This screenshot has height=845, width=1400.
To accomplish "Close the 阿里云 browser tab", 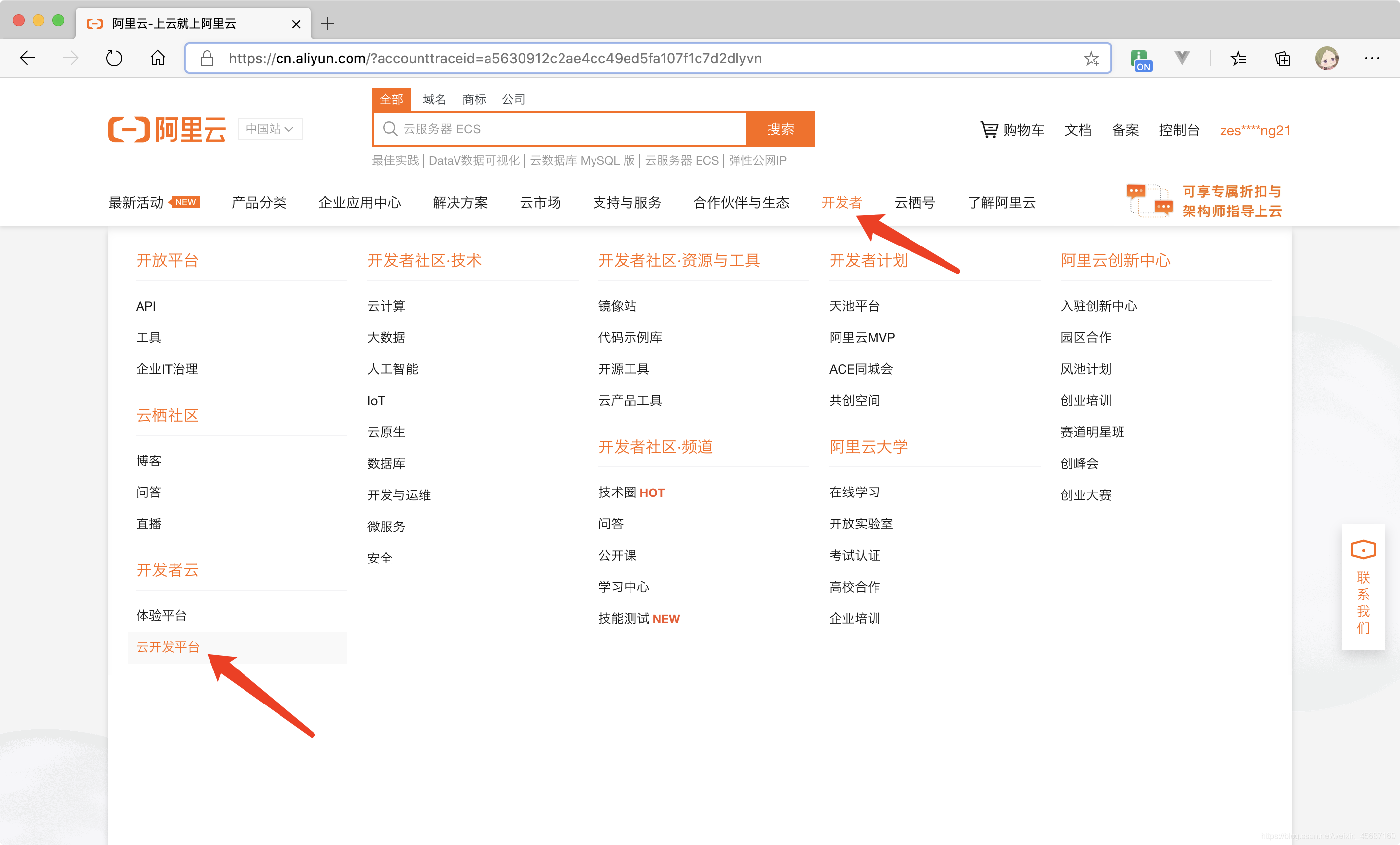I will (296, 24).
